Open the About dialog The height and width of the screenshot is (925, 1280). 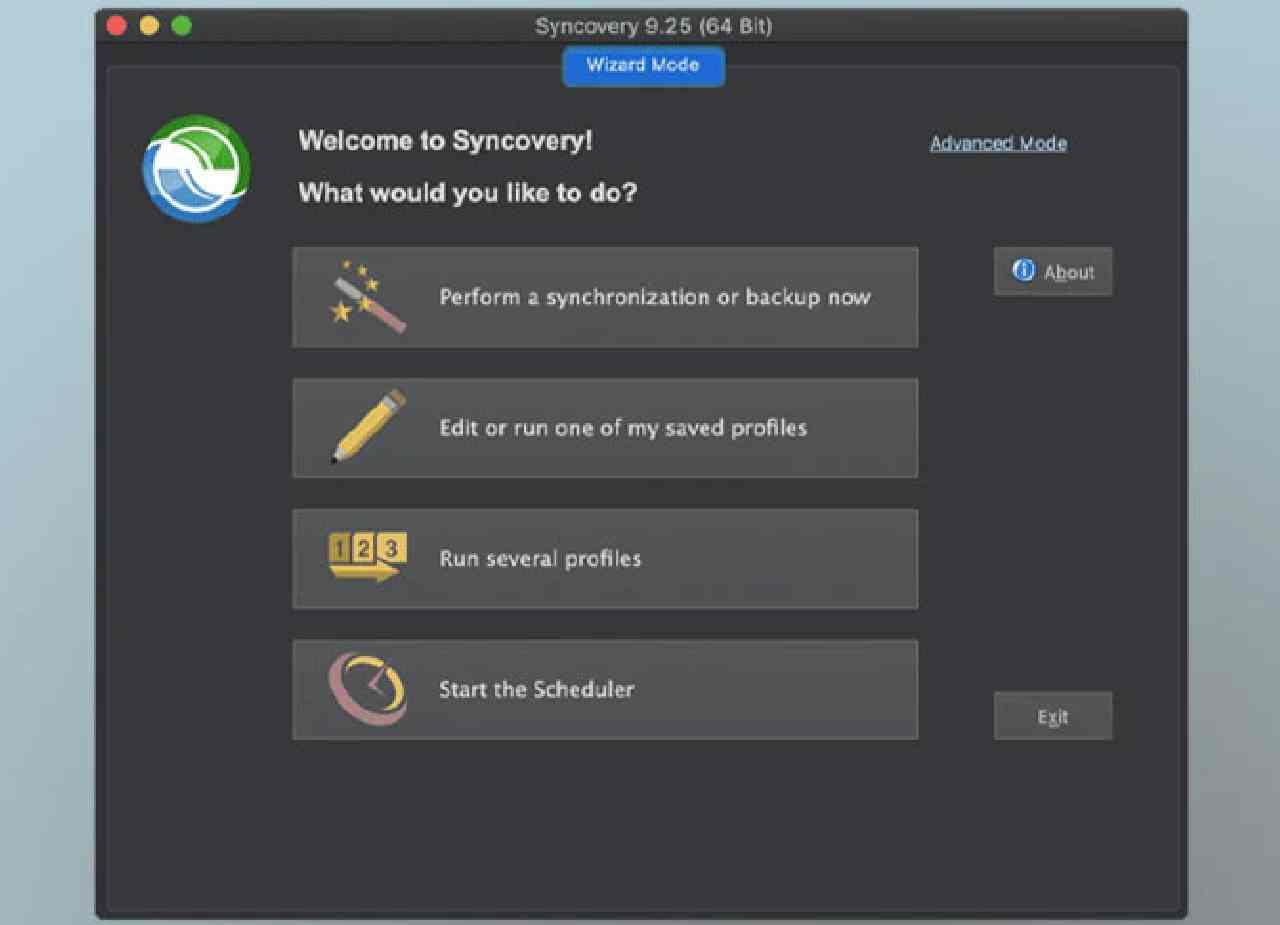click(1053, 271)
